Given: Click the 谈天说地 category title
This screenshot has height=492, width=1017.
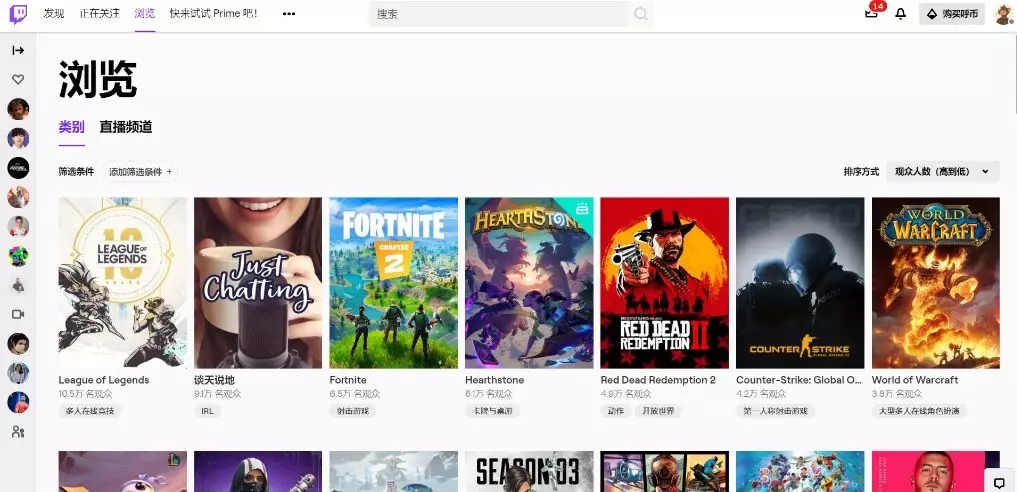Looking at the screenshot, I should coord(214,380).
